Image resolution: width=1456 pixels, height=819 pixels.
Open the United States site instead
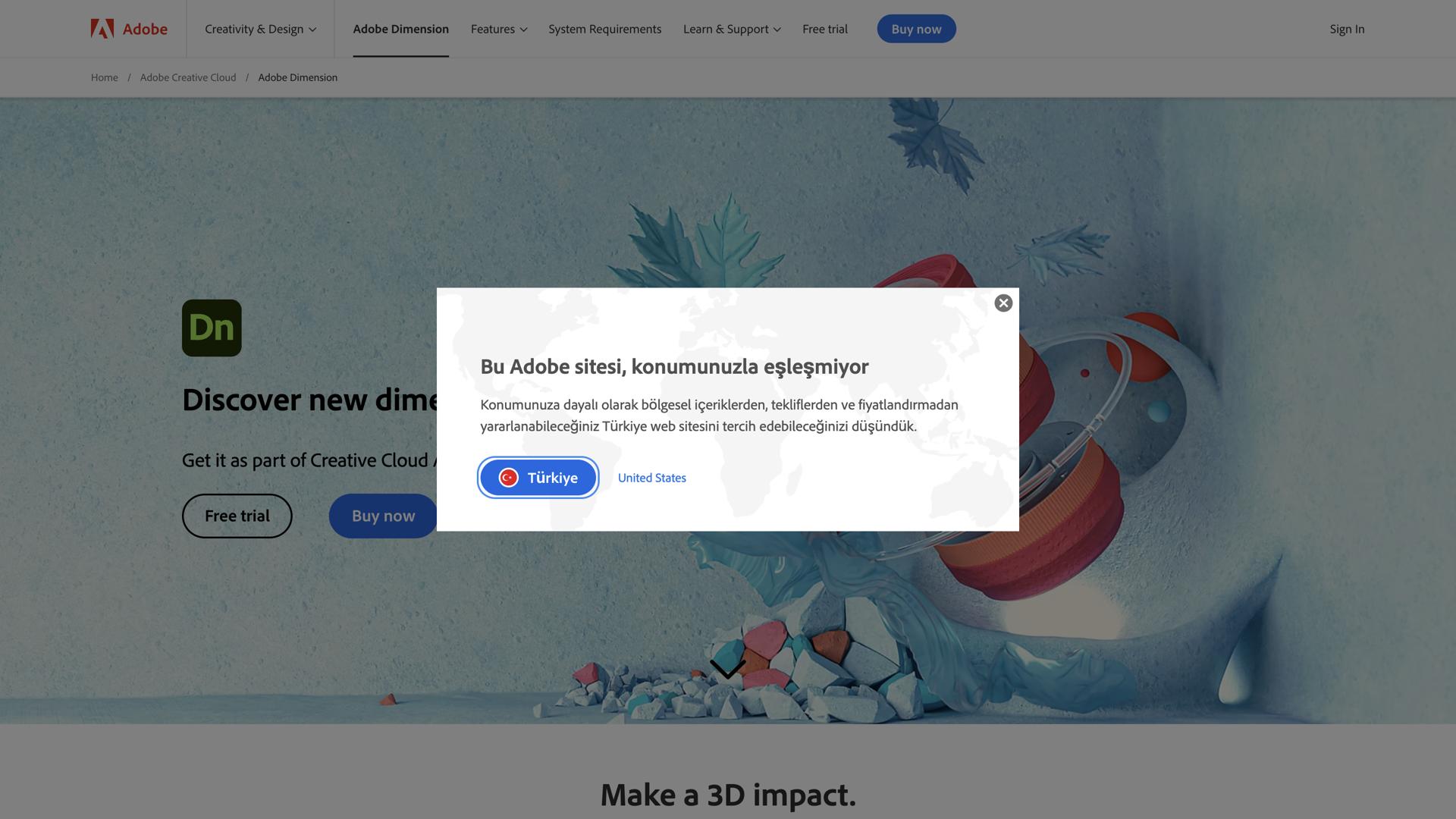(651, 478)
